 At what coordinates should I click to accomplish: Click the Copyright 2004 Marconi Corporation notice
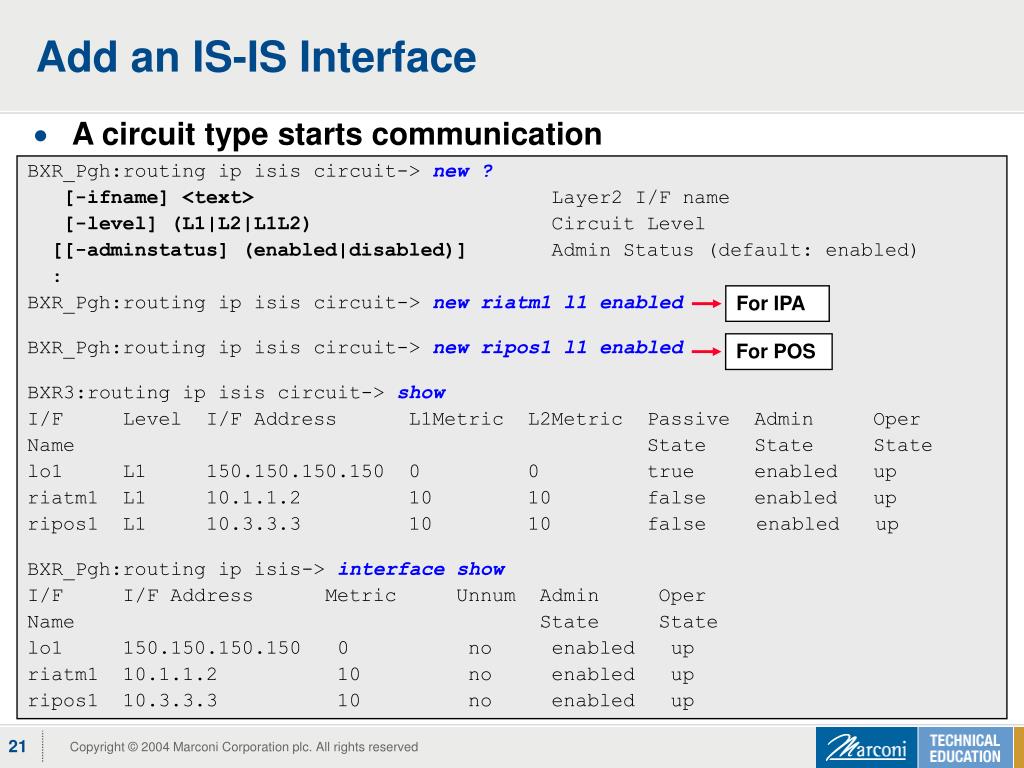(244, 747)
